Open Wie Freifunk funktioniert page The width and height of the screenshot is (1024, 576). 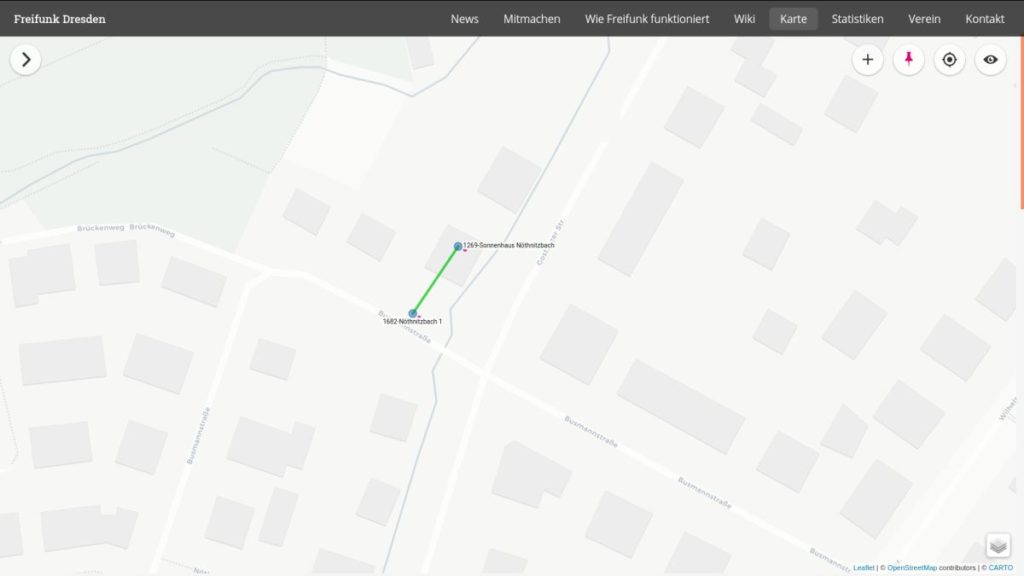point(647,19)
